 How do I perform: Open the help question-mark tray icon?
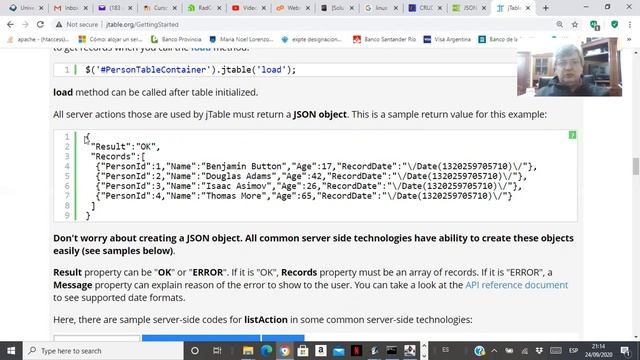[x=479, y=351]
